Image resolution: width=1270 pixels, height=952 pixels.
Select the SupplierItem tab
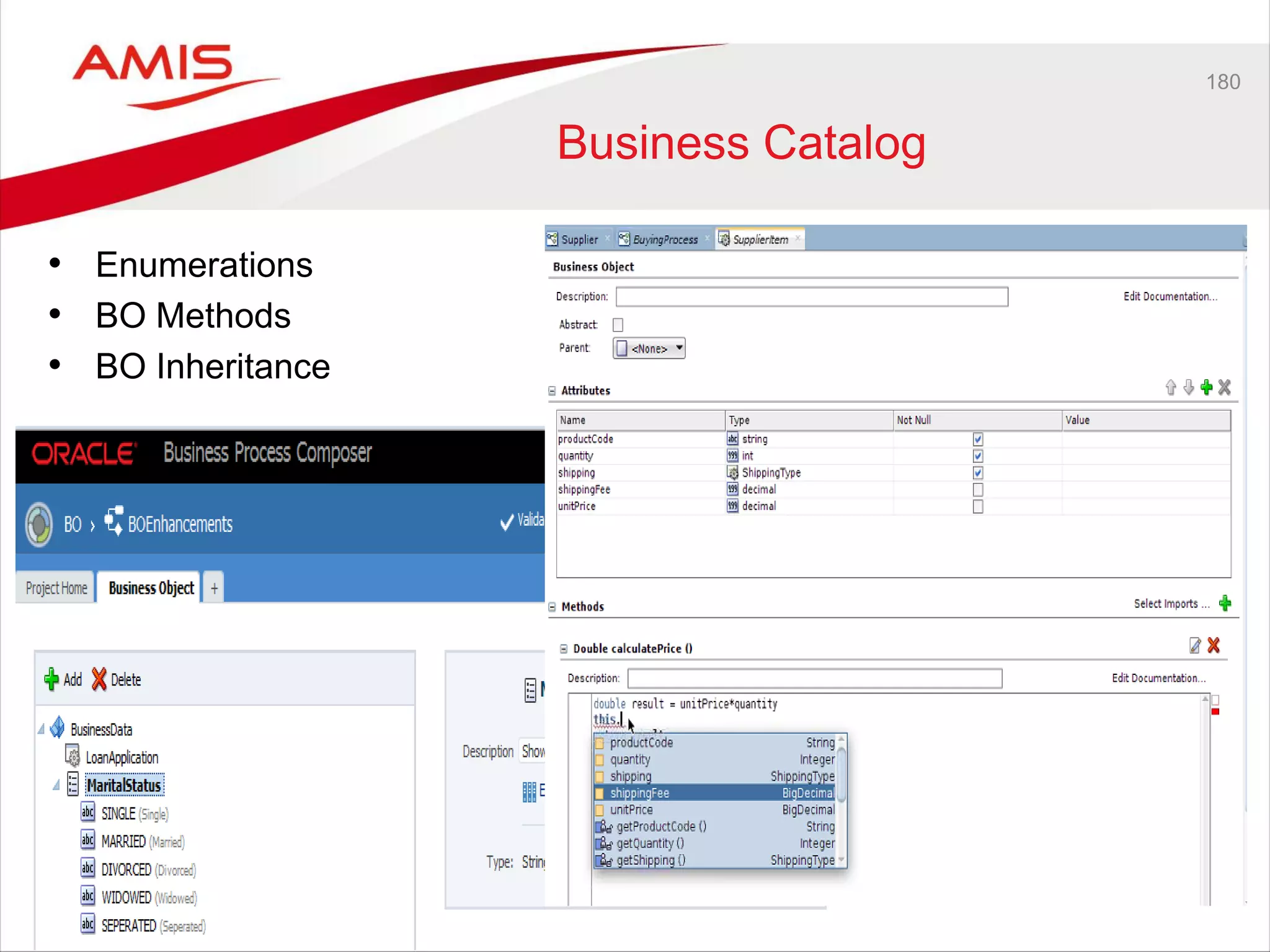coord(760,239)
